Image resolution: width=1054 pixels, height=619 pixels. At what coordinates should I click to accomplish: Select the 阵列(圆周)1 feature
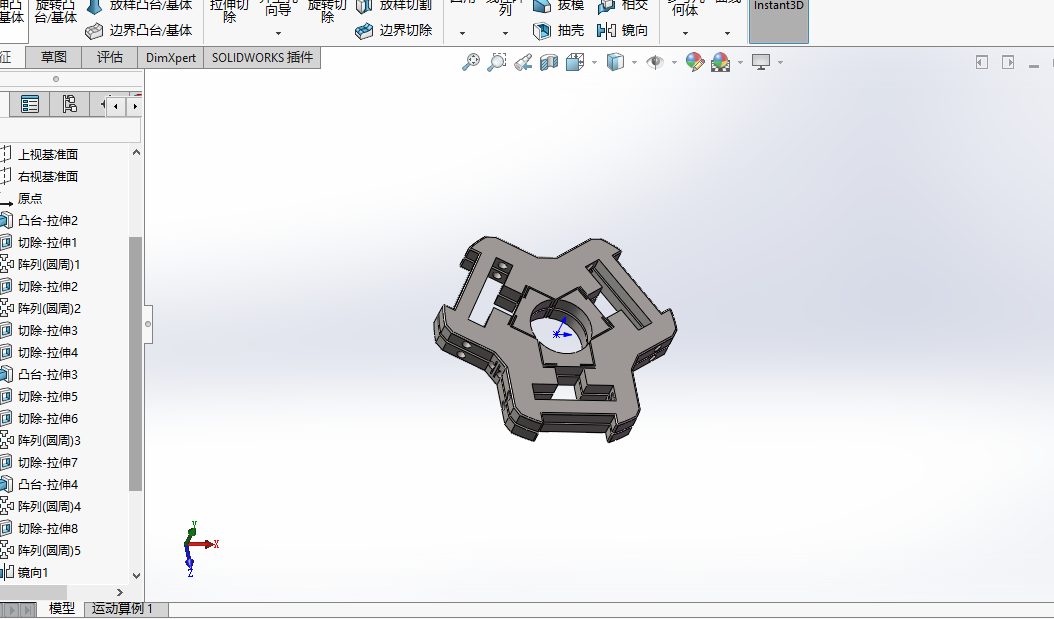(x=49, y=265)
